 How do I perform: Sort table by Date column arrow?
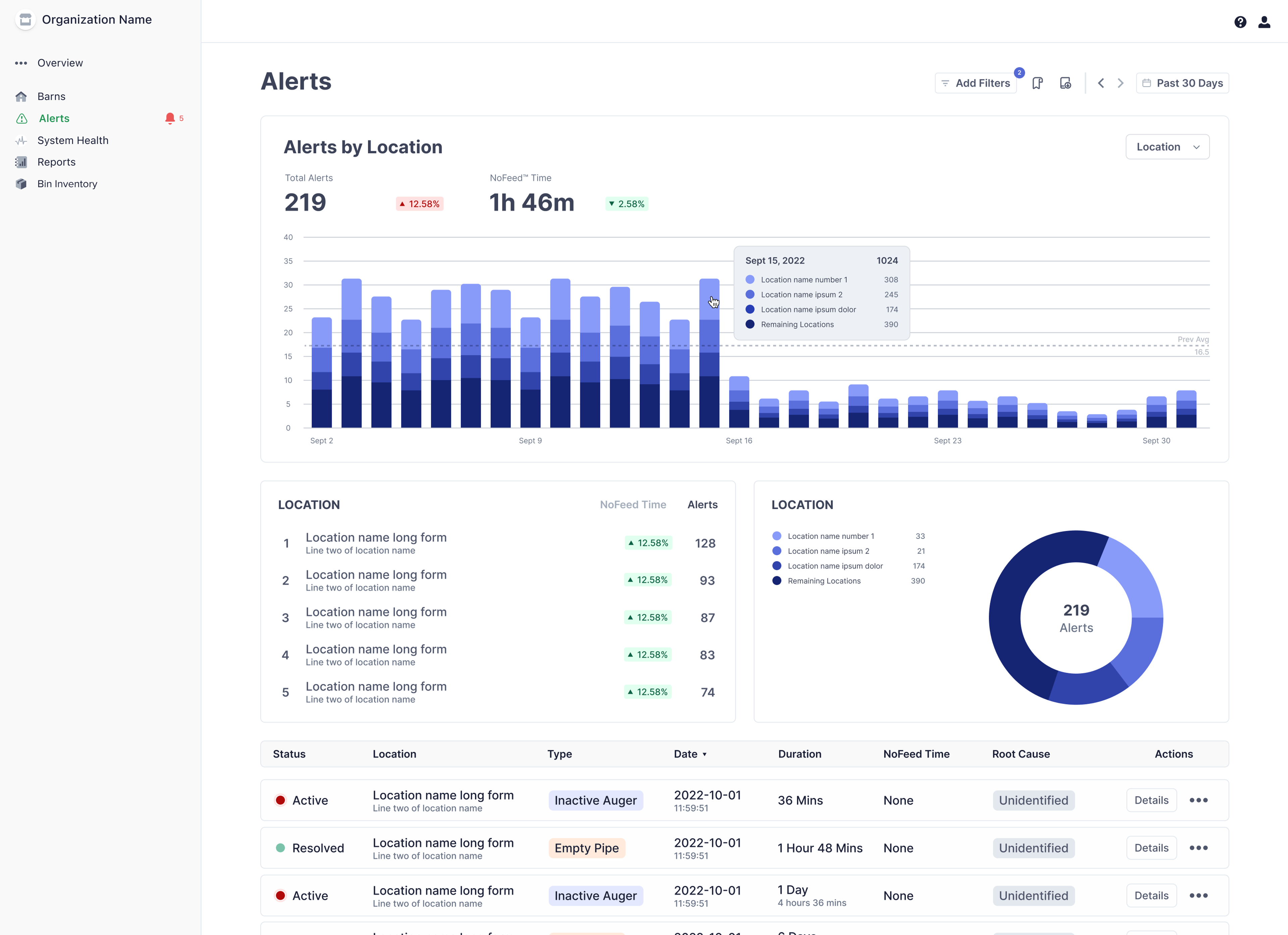(x=704, y=755)
